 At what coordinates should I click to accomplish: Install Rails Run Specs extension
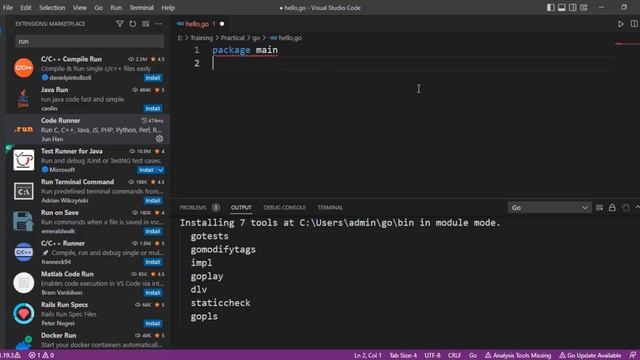(x=153, y=323)
